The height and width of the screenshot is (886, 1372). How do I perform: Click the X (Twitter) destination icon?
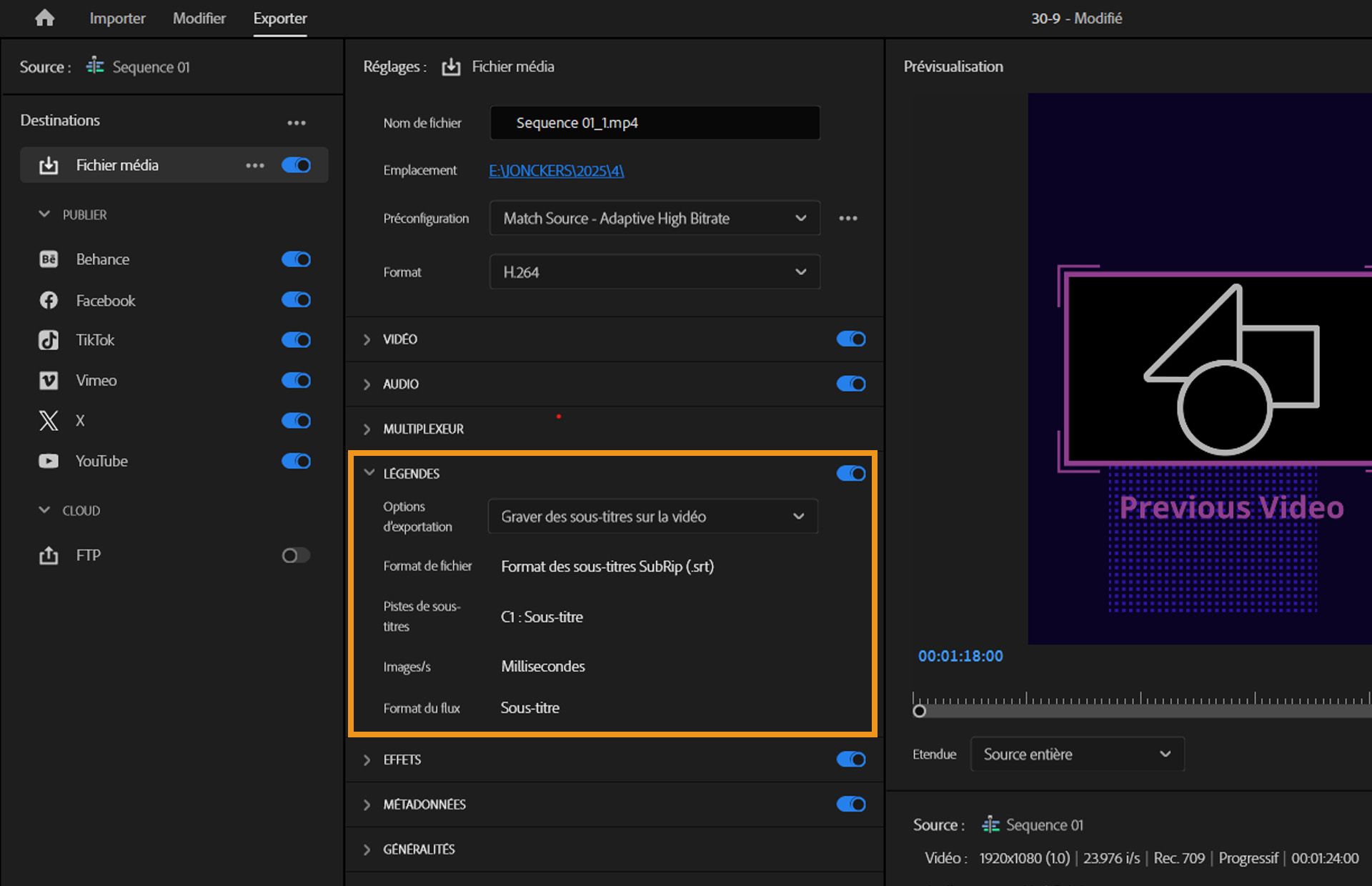48,421
